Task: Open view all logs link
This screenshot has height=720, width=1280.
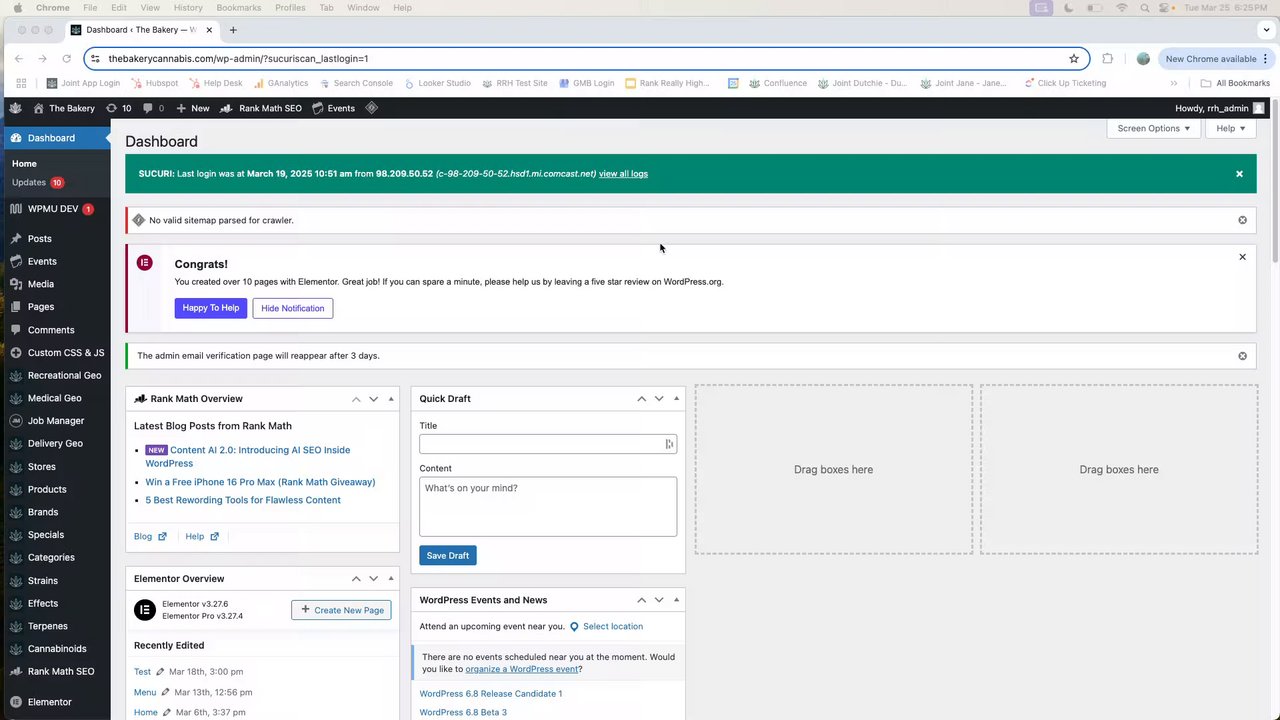Action: (x=623, y=174)
